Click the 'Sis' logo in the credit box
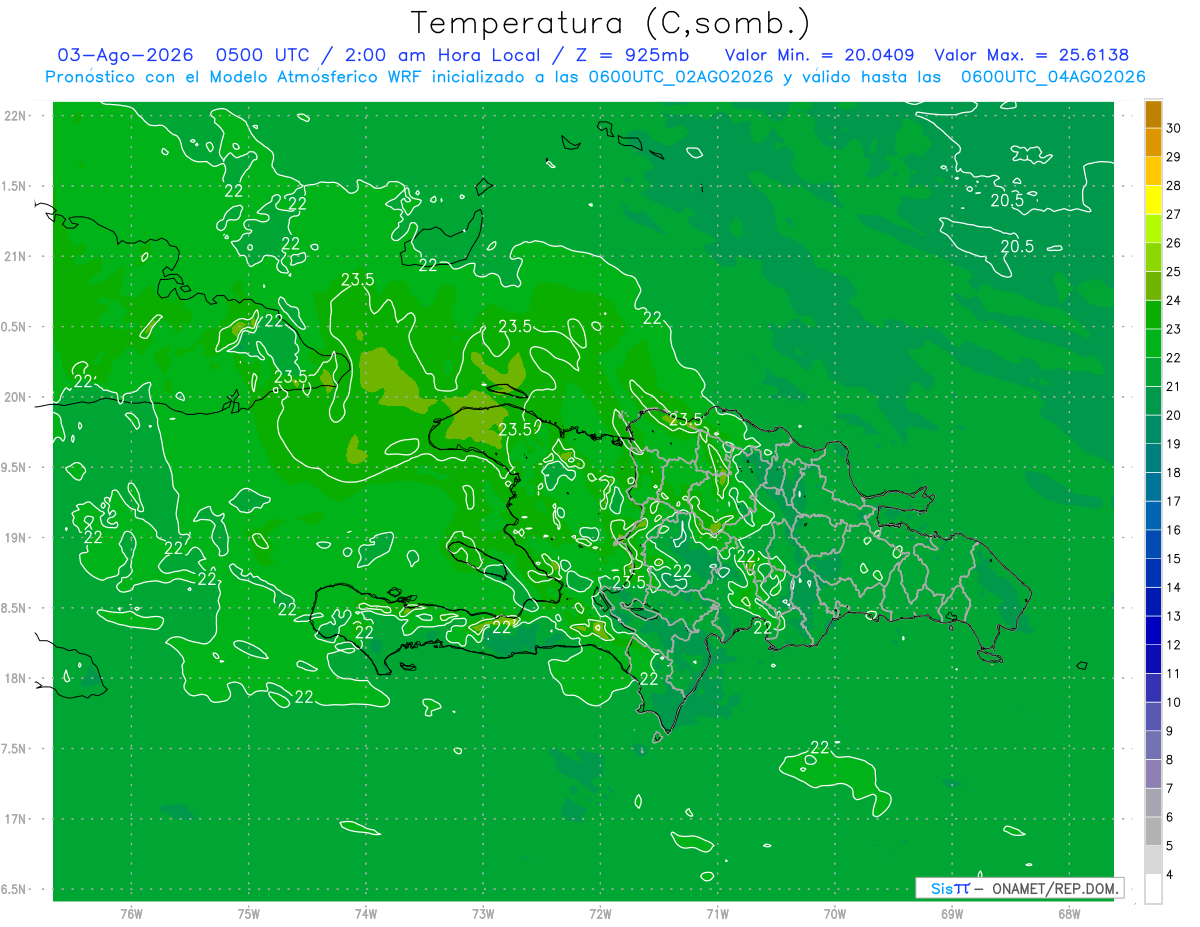The image size is (1200, 927). [x=940, y=888]
